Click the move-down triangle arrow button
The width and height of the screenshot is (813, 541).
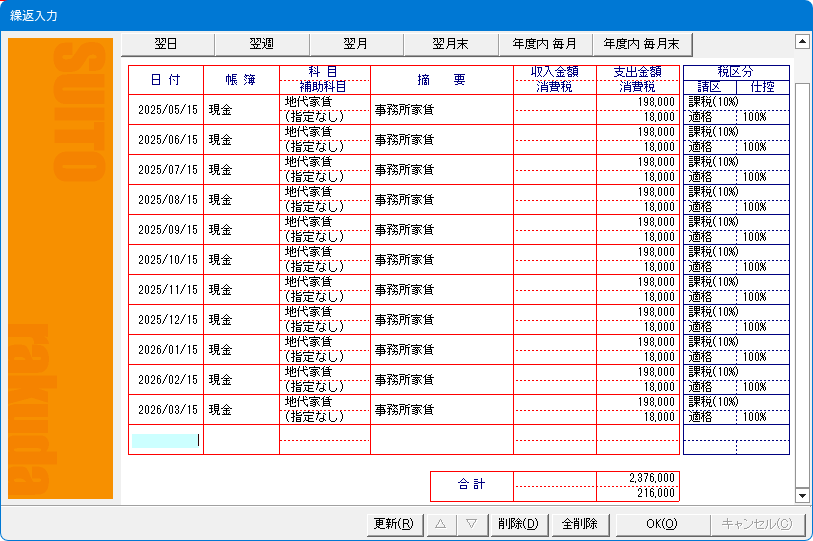(471, 523)
